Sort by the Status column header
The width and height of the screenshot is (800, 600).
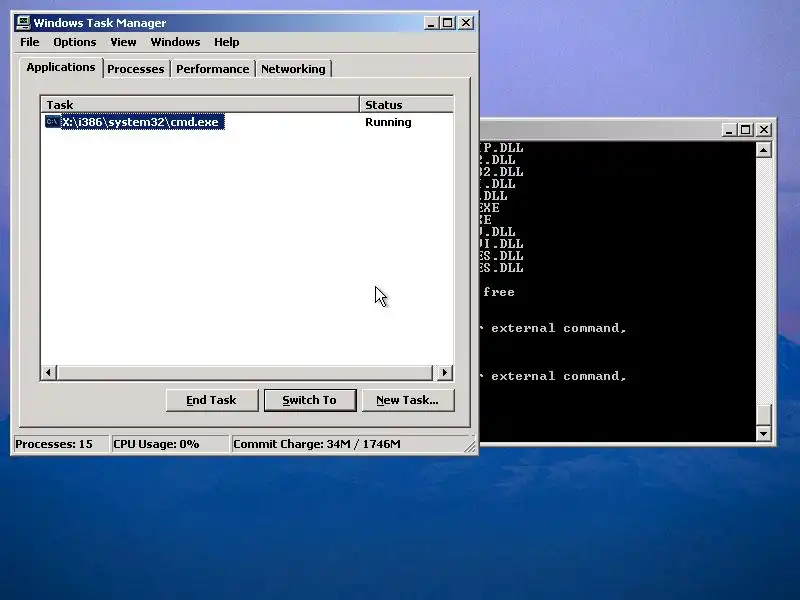[x=407, y=105]
